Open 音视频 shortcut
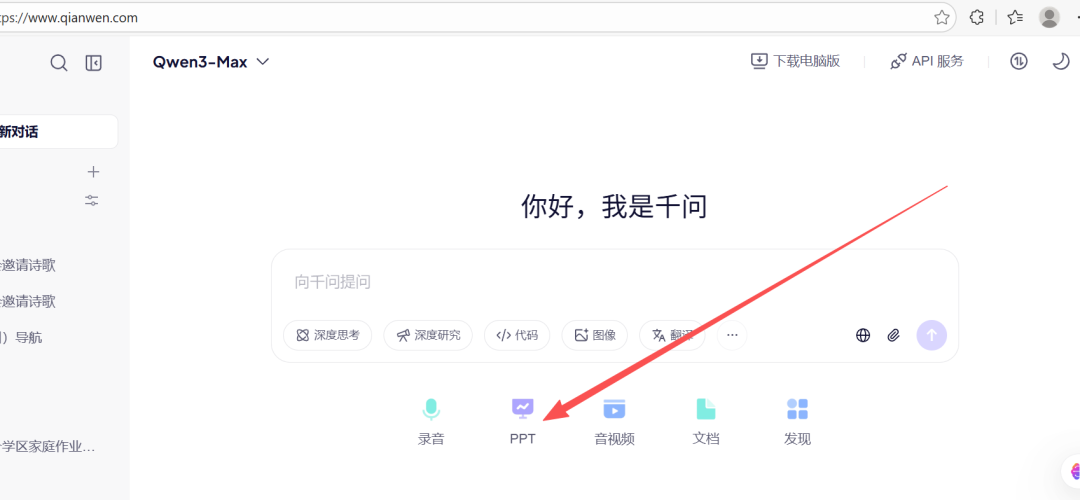Image resolution: width=1080 pixels, height=500 pixels. point(614,421)
